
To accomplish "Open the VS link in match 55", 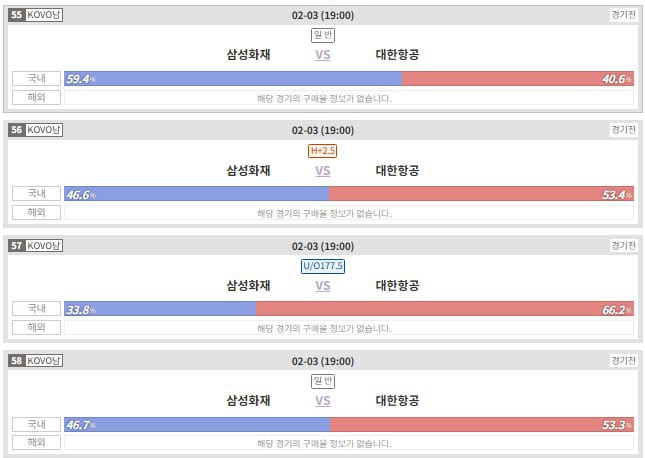I will (x=322, y=55).
